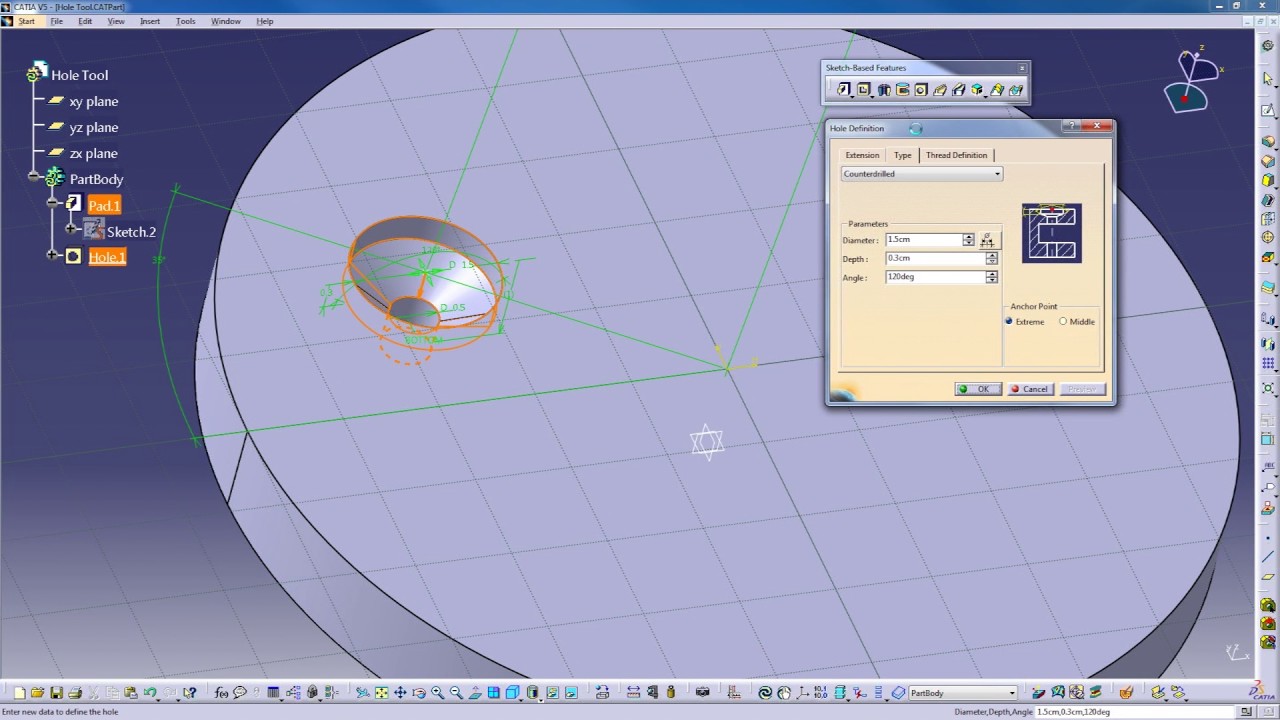The width and height of the screenshot is (1280, 720).
Task: Switch to the Thread Definition tab
Action: click(x=956, y=155)
